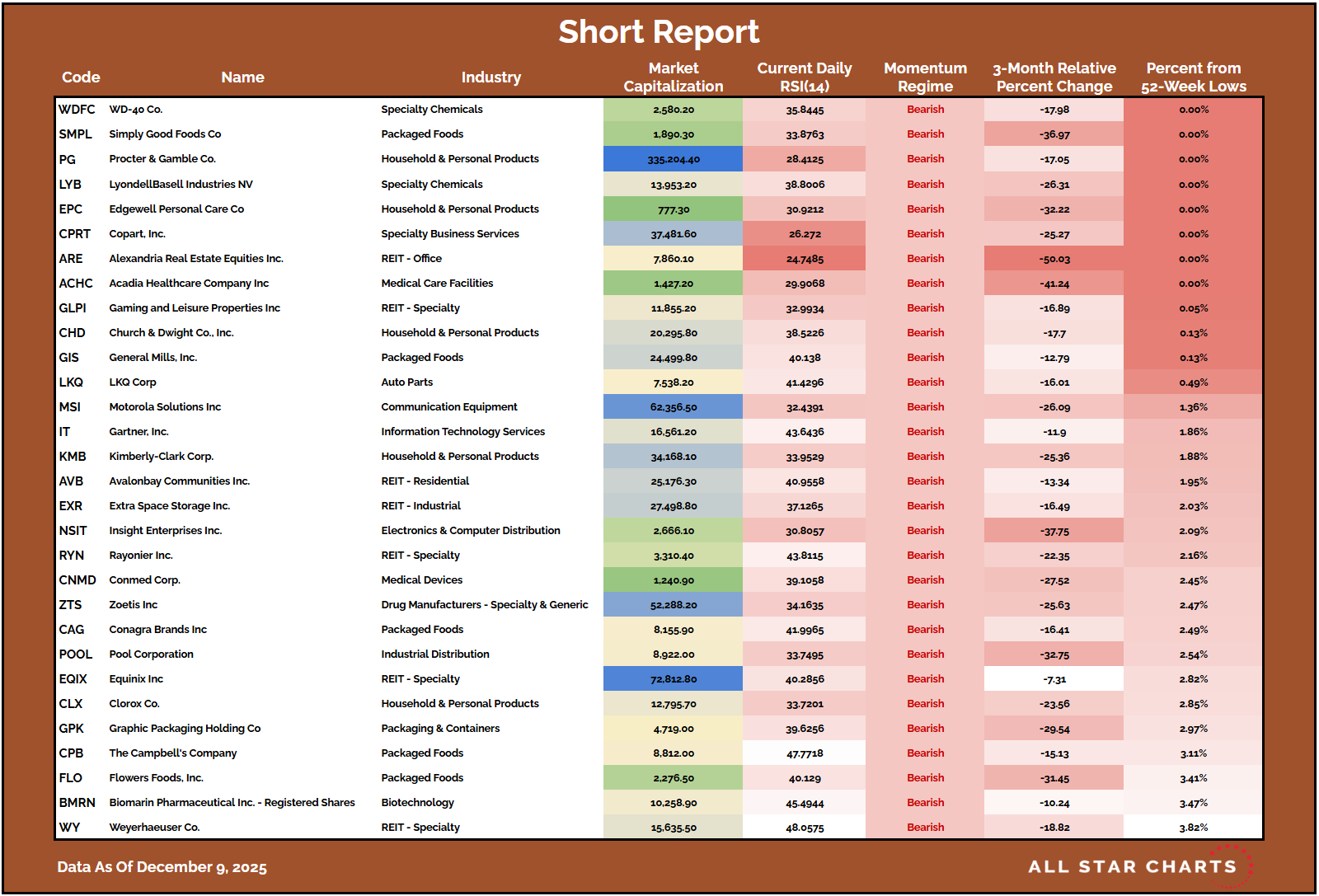Screen dimensions: 1319x896
Task: Click the WY ticker code
Action: pyautogui.click(x=69, y=828)
